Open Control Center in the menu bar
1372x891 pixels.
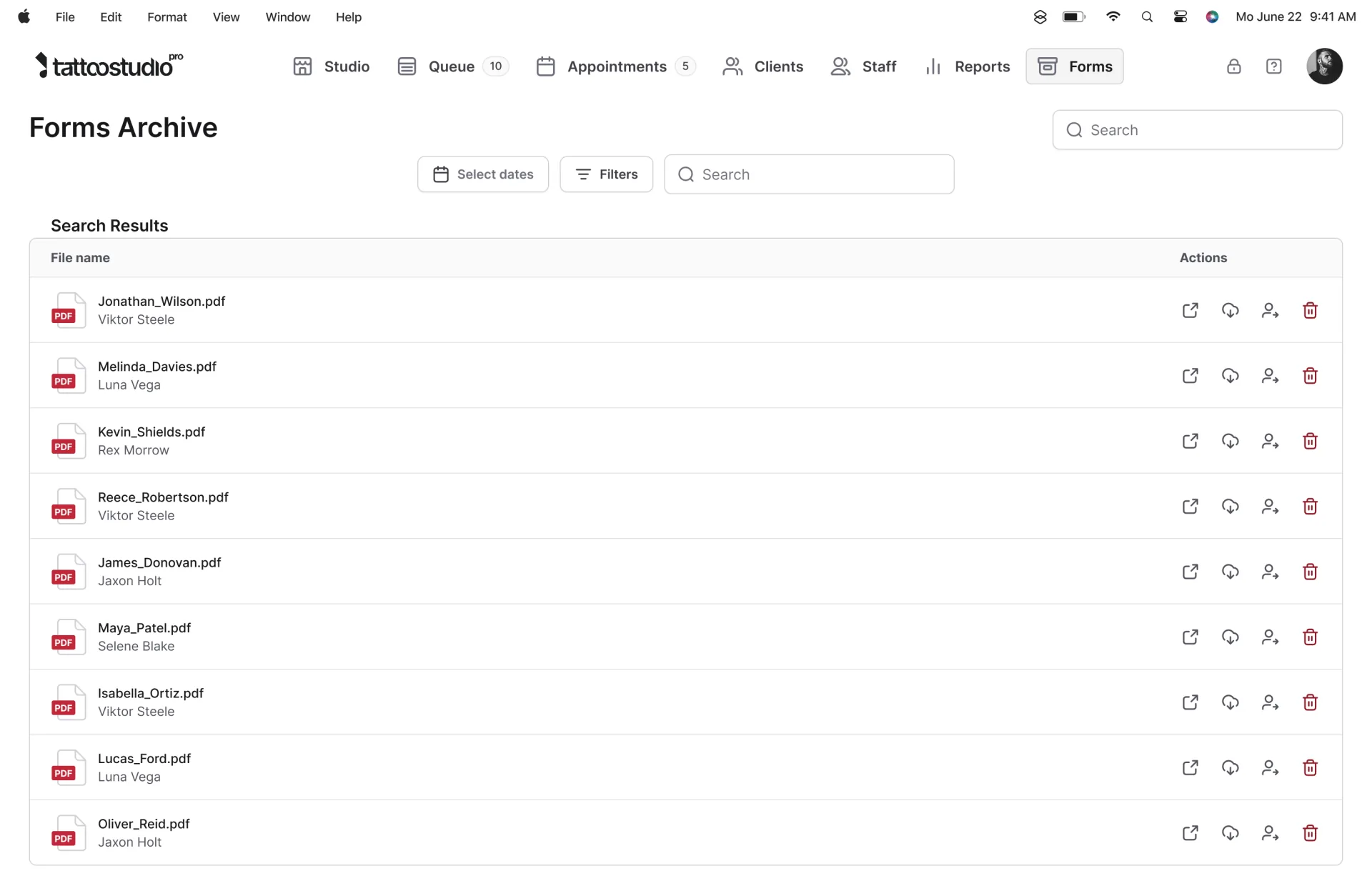click(1180, 17)
